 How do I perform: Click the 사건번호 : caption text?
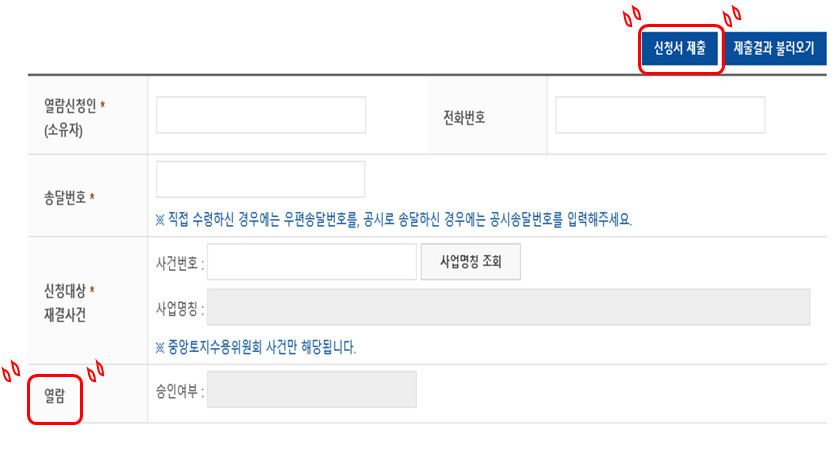(x=180, y=263)
